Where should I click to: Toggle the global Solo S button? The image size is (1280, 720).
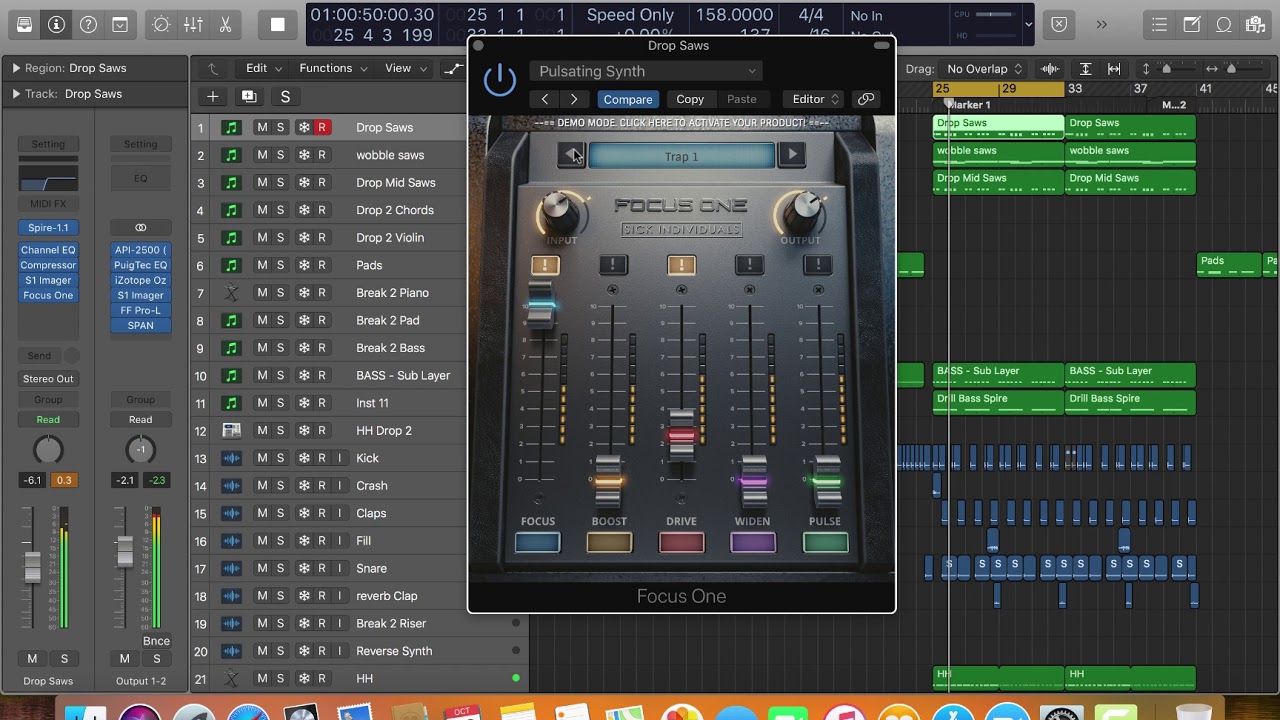point(285,96)
